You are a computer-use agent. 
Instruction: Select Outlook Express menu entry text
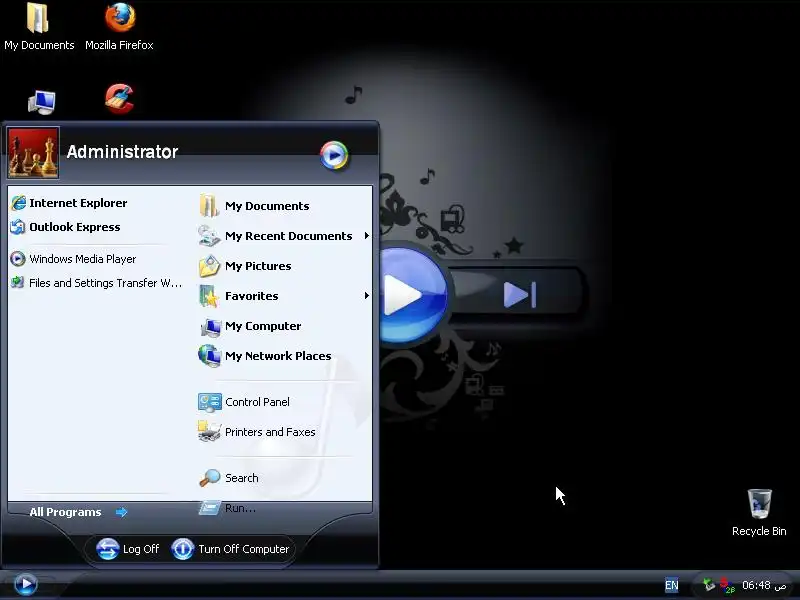74,227
